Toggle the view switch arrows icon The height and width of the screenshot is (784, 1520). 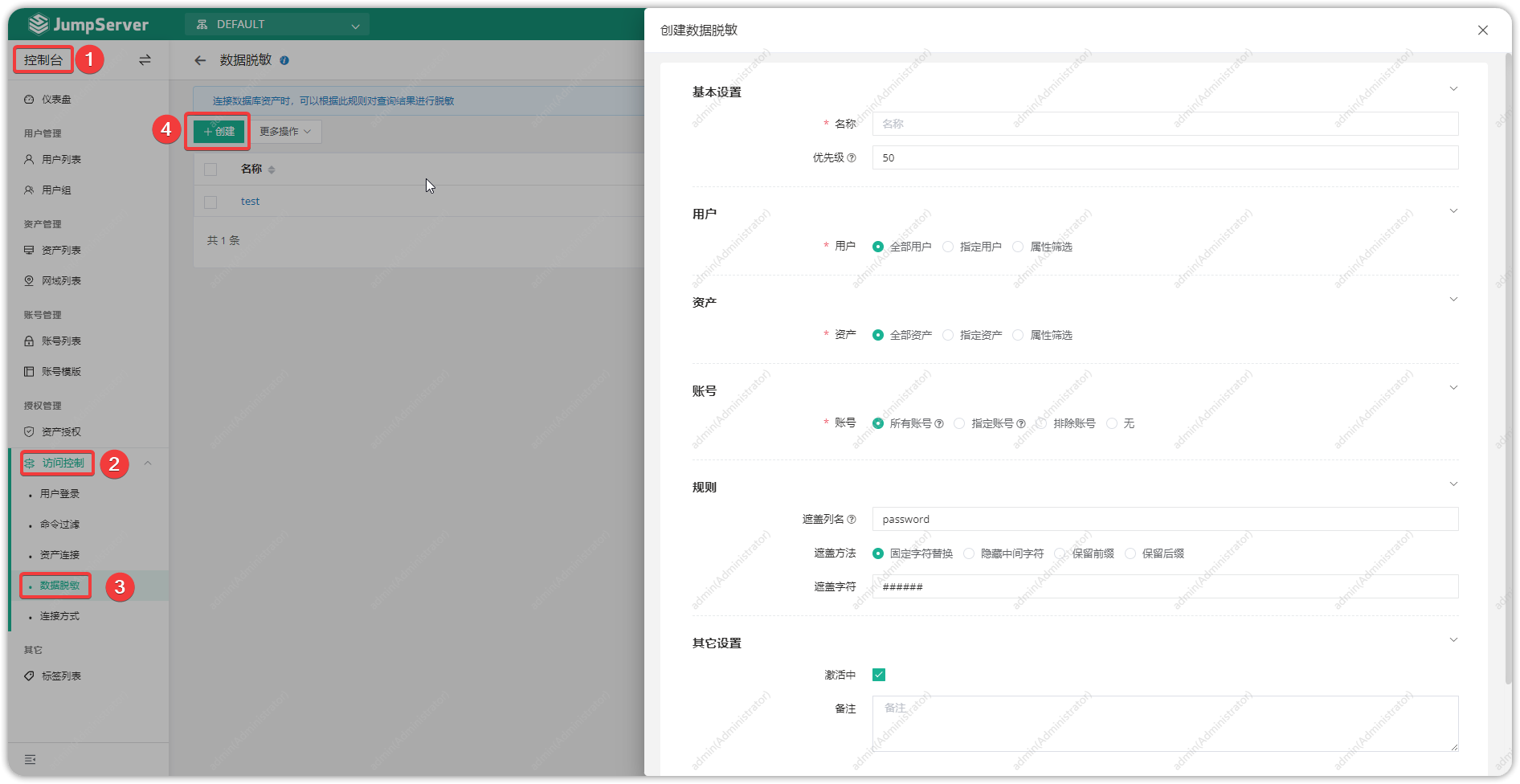(145, 60)
